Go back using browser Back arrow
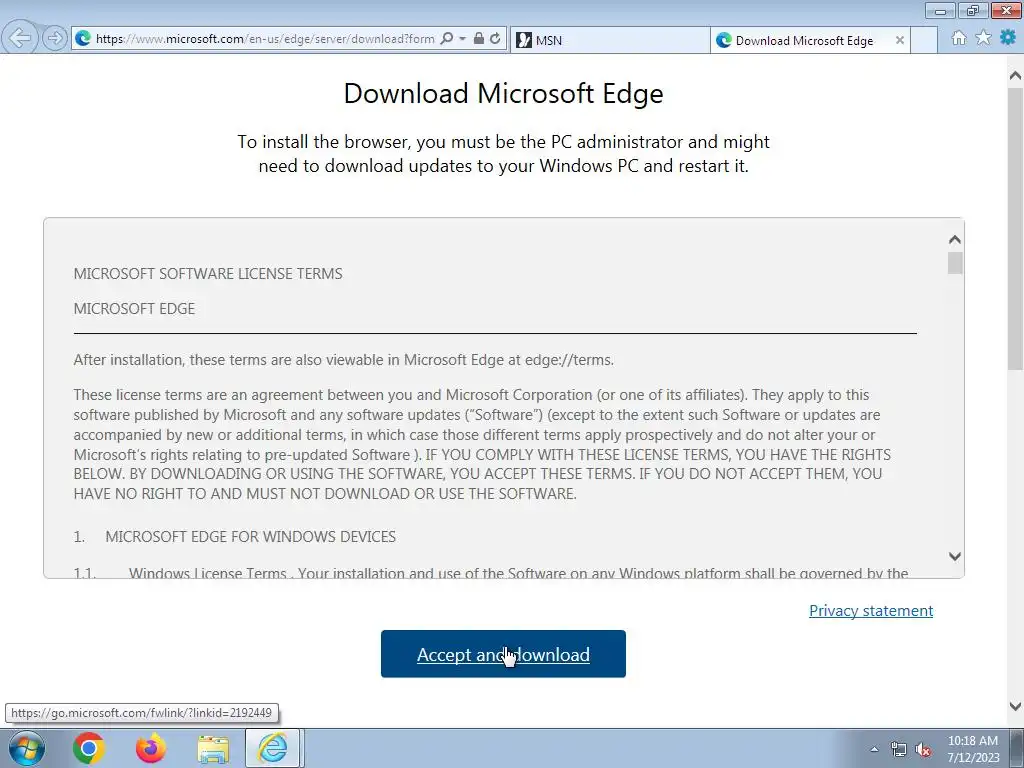Image resolution: width=1024 pixels, height=768 pixels. (x=20, y=38)
